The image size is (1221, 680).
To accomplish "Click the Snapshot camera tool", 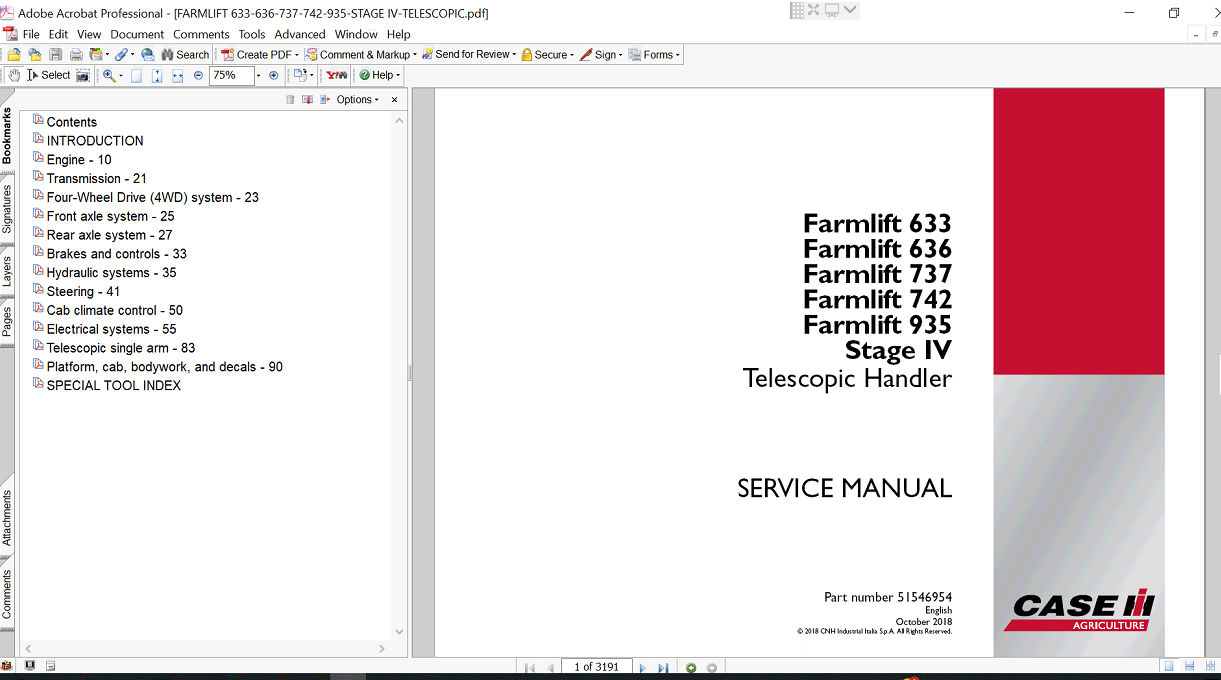I will 83,75.
